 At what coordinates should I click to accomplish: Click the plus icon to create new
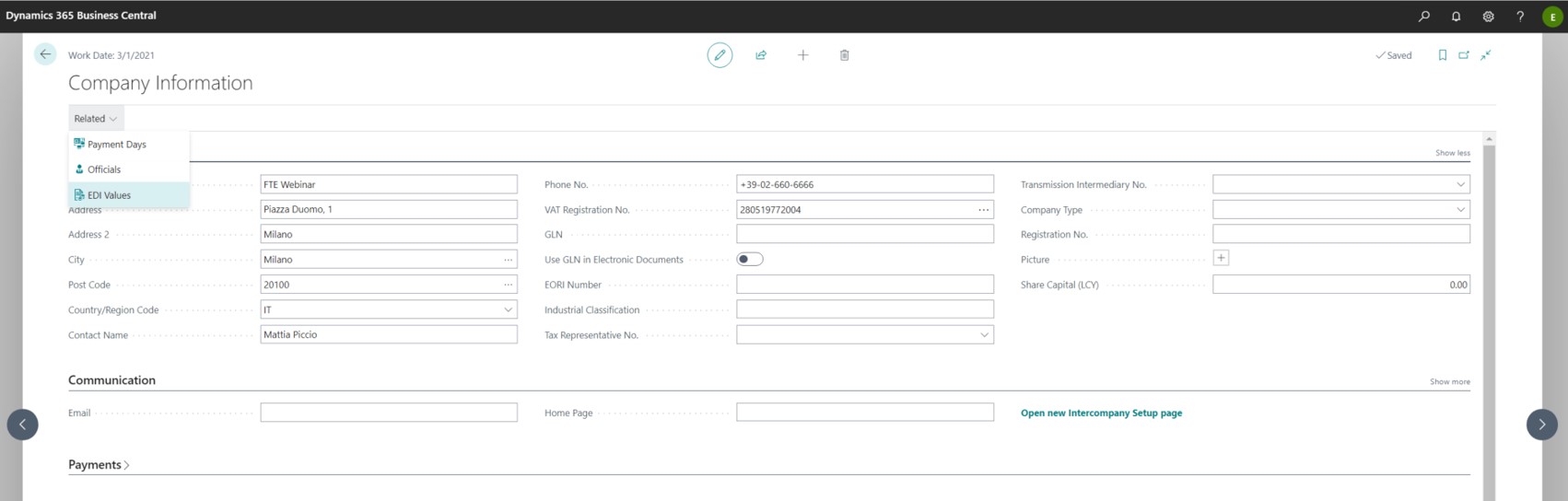[x=802, y=55]
